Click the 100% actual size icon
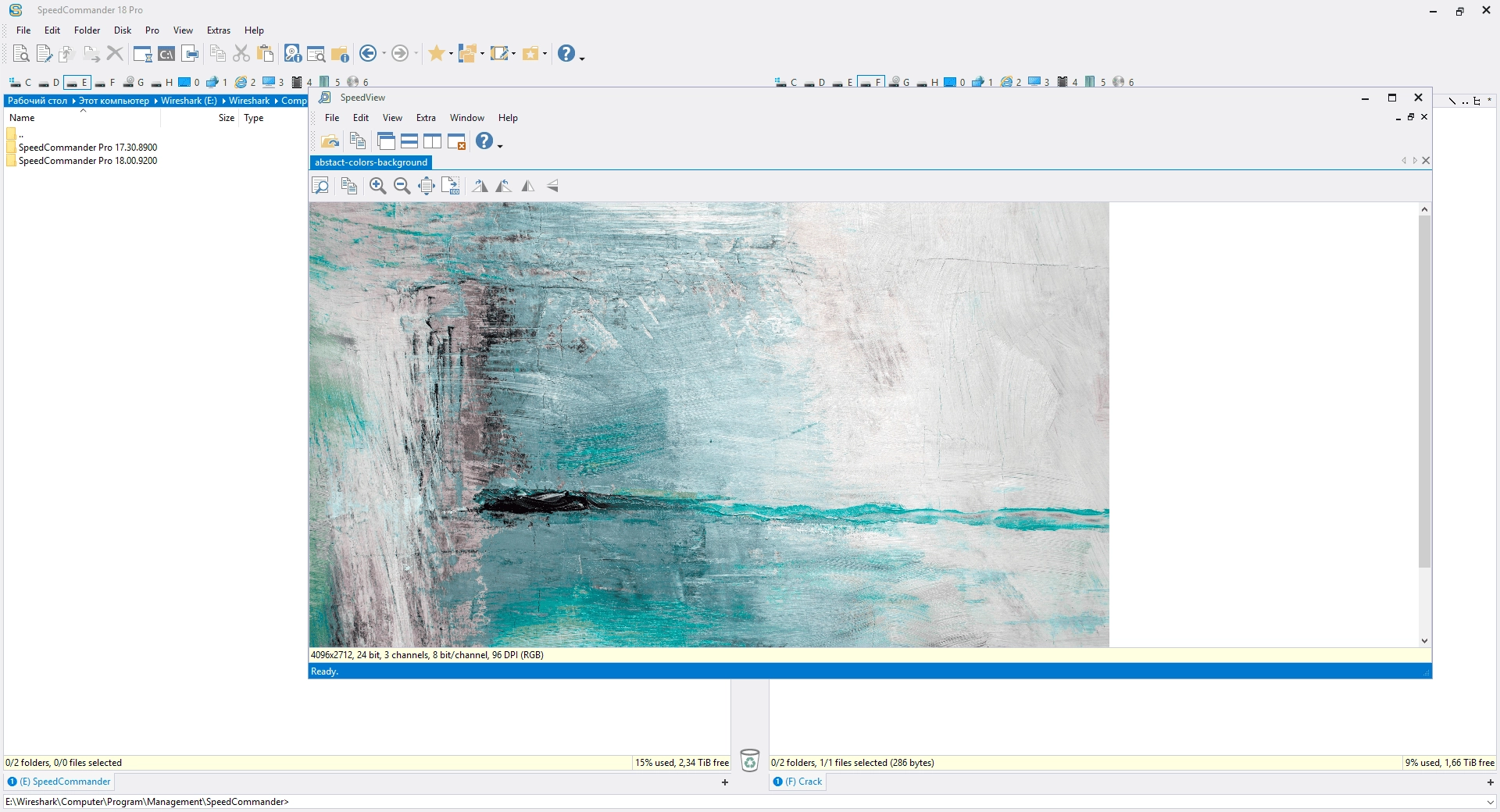The height and width of the screenshot is (812, 1500). point(451,186)
